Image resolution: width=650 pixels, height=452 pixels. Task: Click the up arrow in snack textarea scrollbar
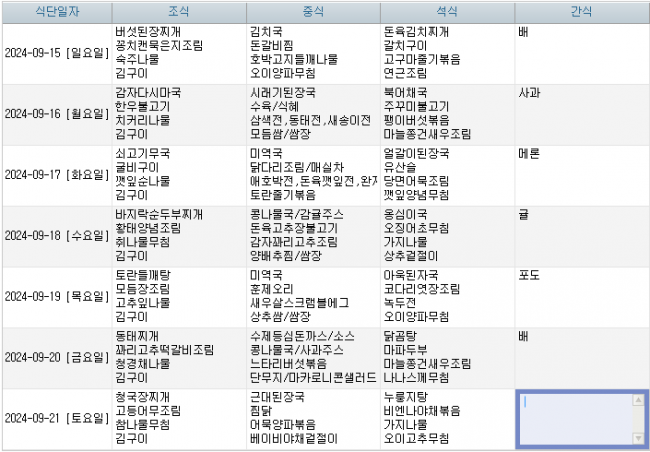(639, 399)
